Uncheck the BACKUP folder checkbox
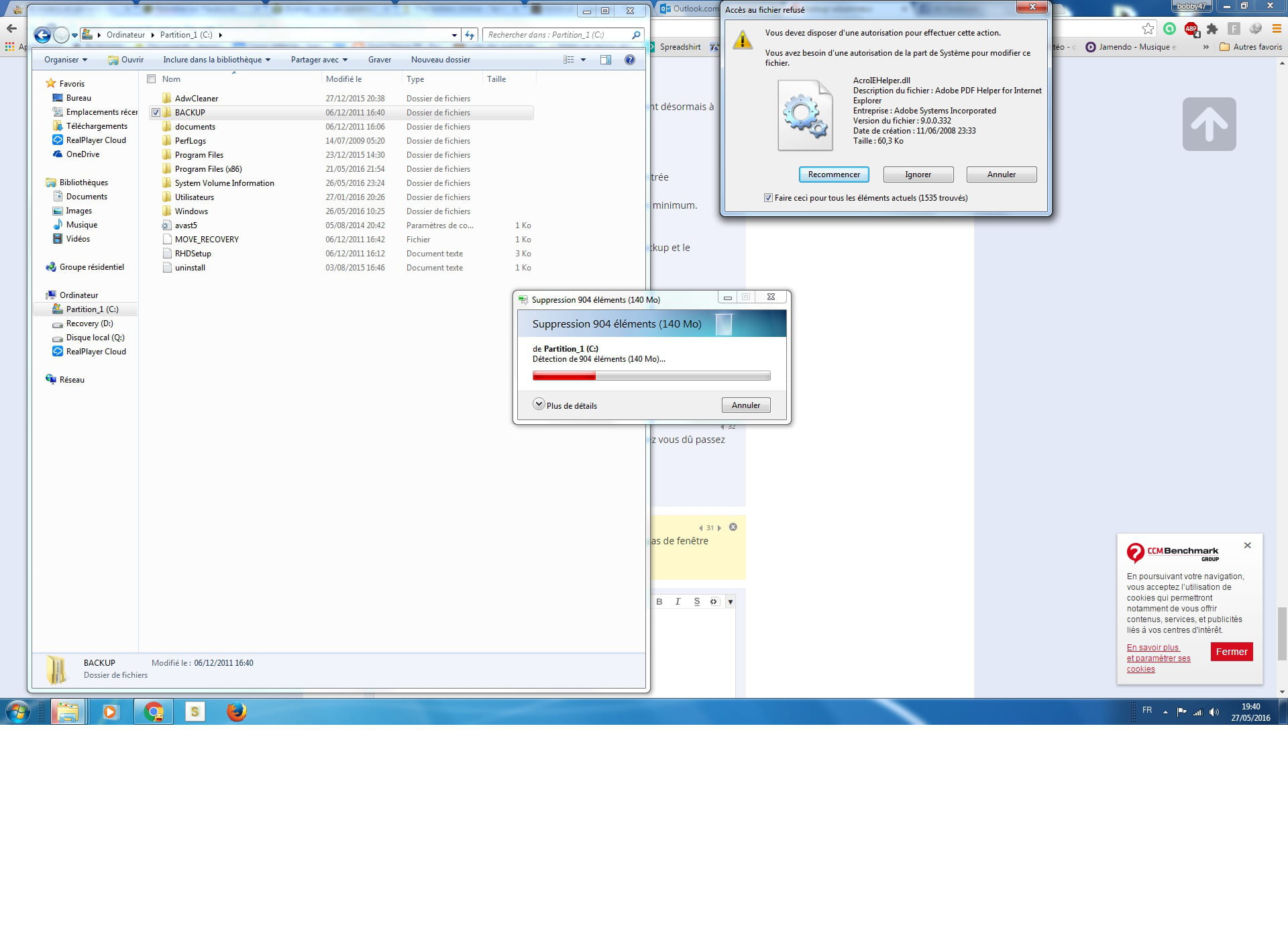This screenshot has width=1288, height=951. click(156, 113)
